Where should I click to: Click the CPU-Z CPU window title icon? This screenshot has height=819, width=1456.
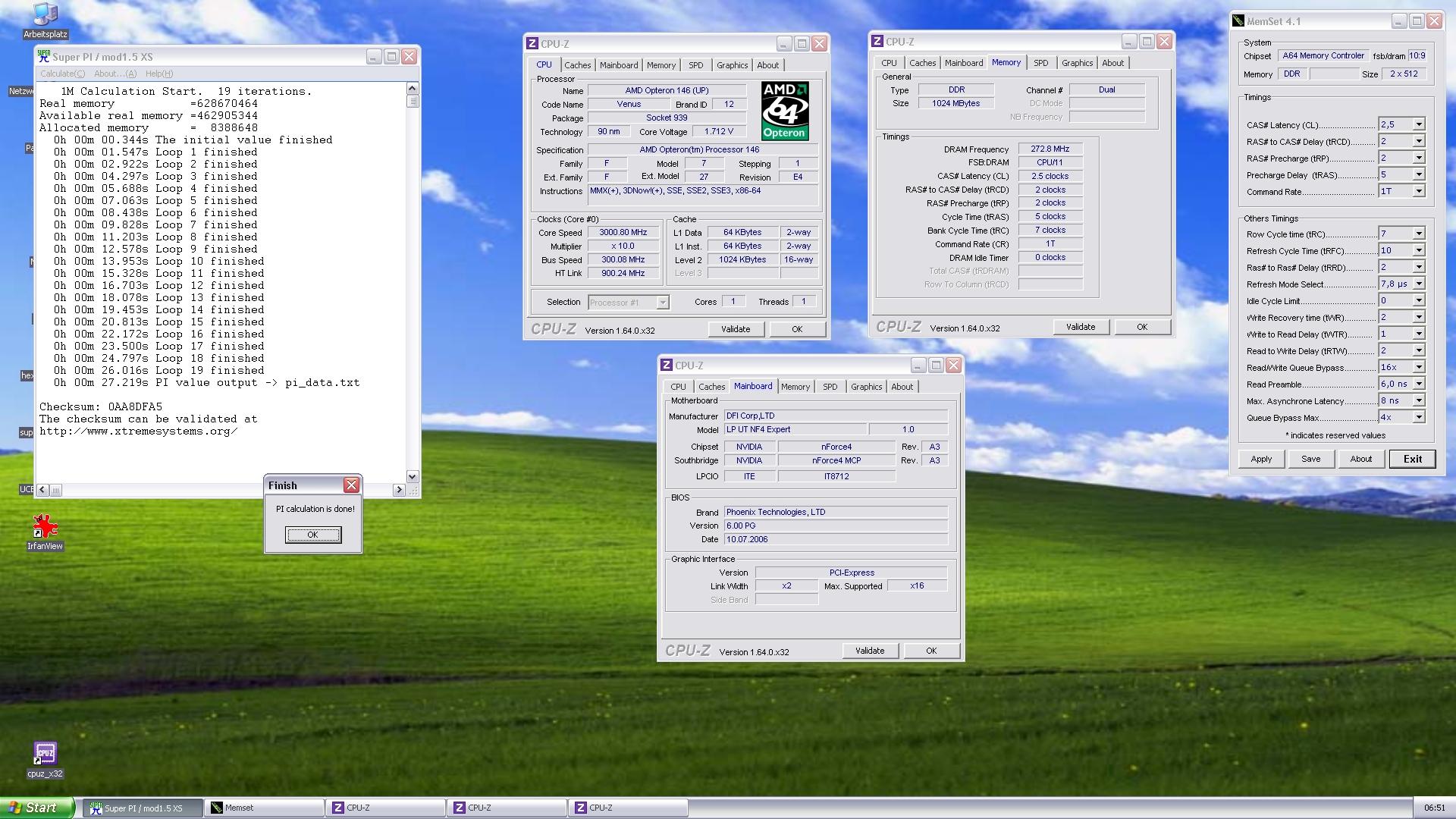pyautogui.click(x=532, y=44)
